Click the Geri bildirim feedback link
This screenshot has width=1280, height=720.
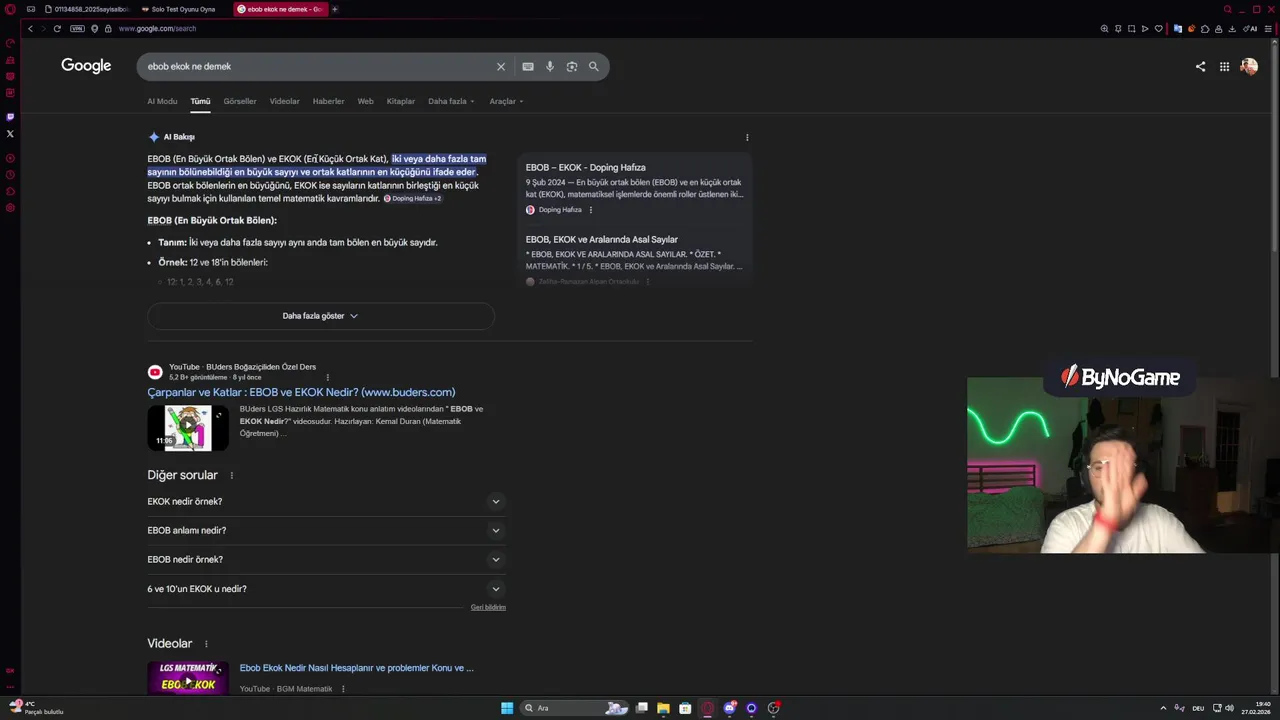[488, 608]
